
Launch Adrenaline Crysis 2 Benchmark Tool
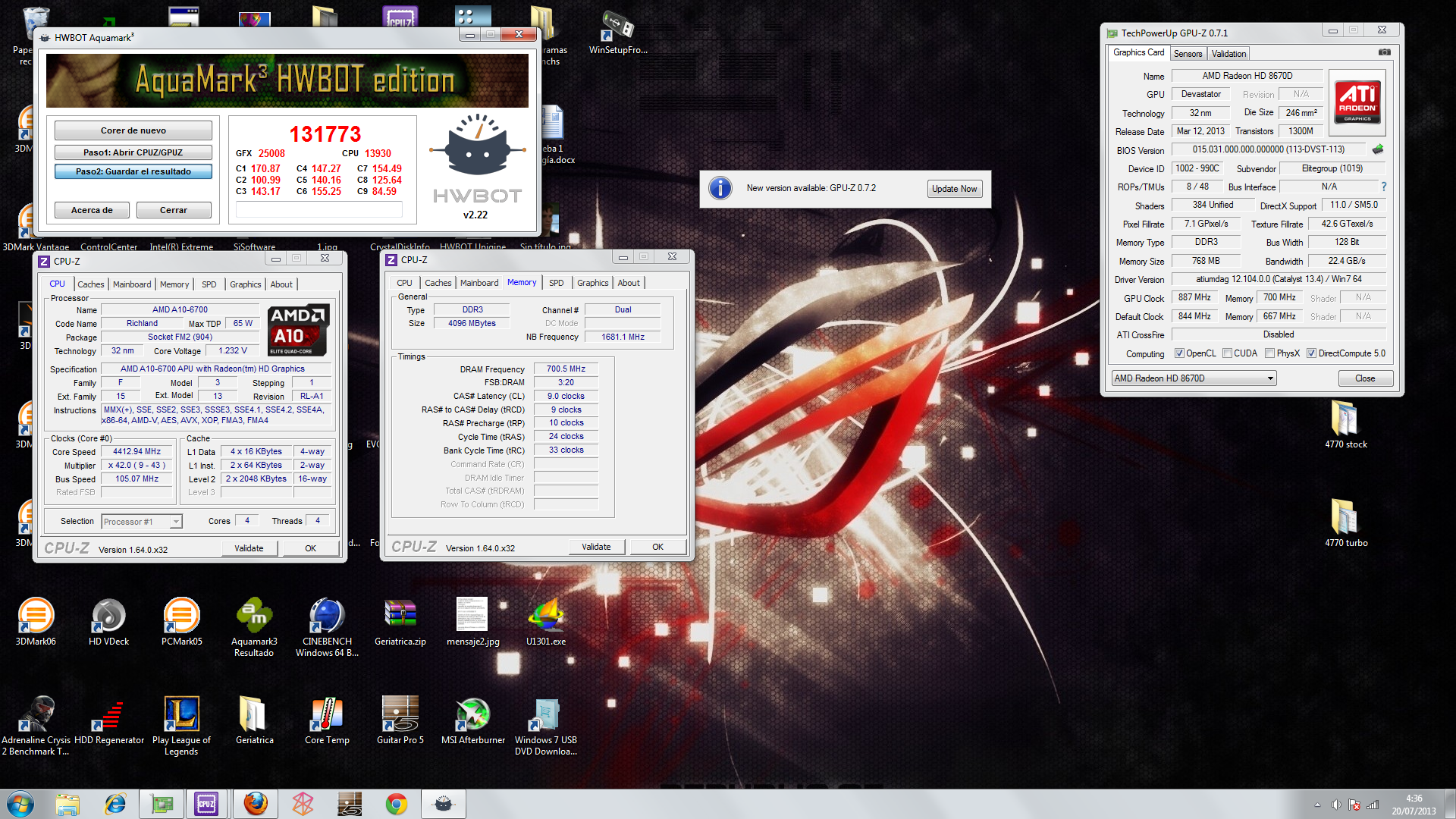[x=36, y=726]
